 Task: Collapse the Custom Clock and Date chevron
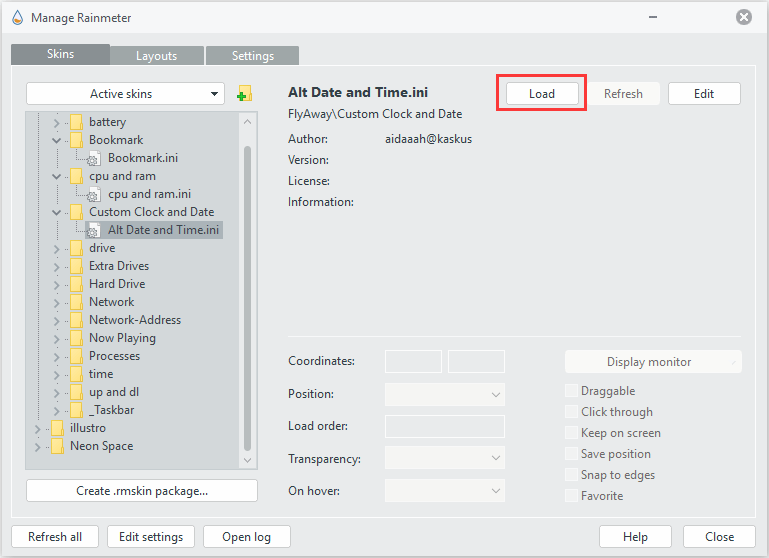[x=56, y=212]
